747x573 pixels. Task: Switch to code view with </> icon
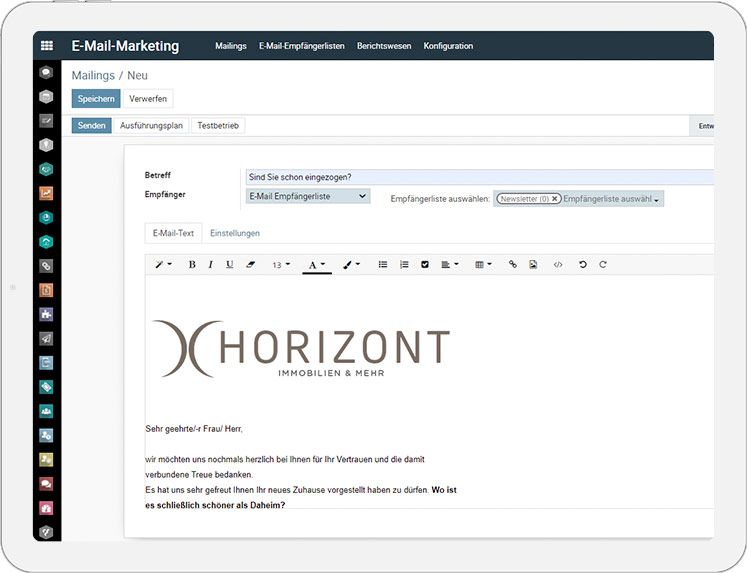coord(558,265)
